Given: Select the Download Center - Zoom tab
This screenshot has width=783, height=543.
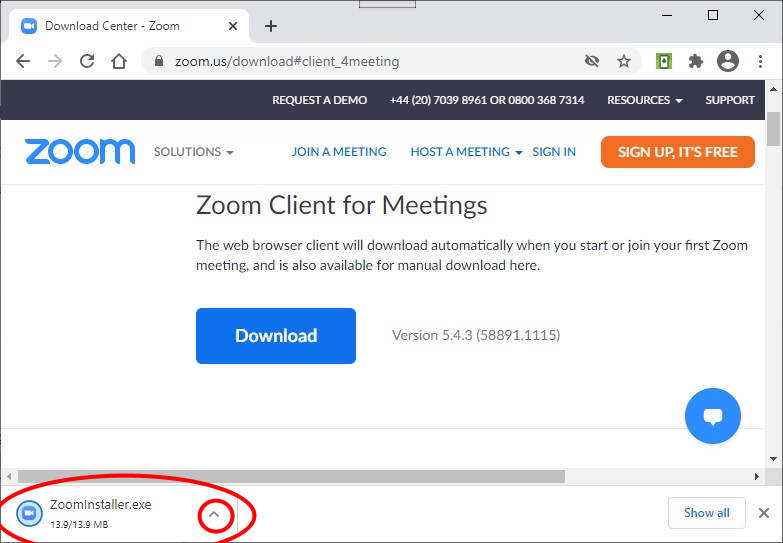Looking at the screenshot, I should (112, 26).
